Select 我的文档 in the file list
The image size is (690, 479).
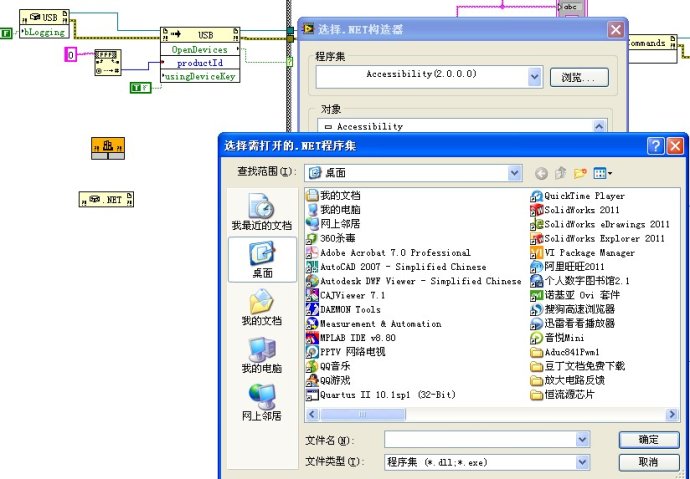pos(334,195)
